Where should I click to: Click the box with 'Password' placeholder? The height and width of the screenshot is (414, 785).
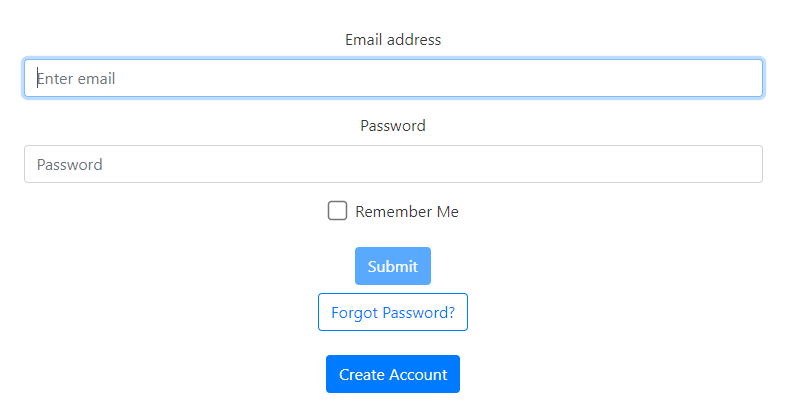click(x=393, y=164)
